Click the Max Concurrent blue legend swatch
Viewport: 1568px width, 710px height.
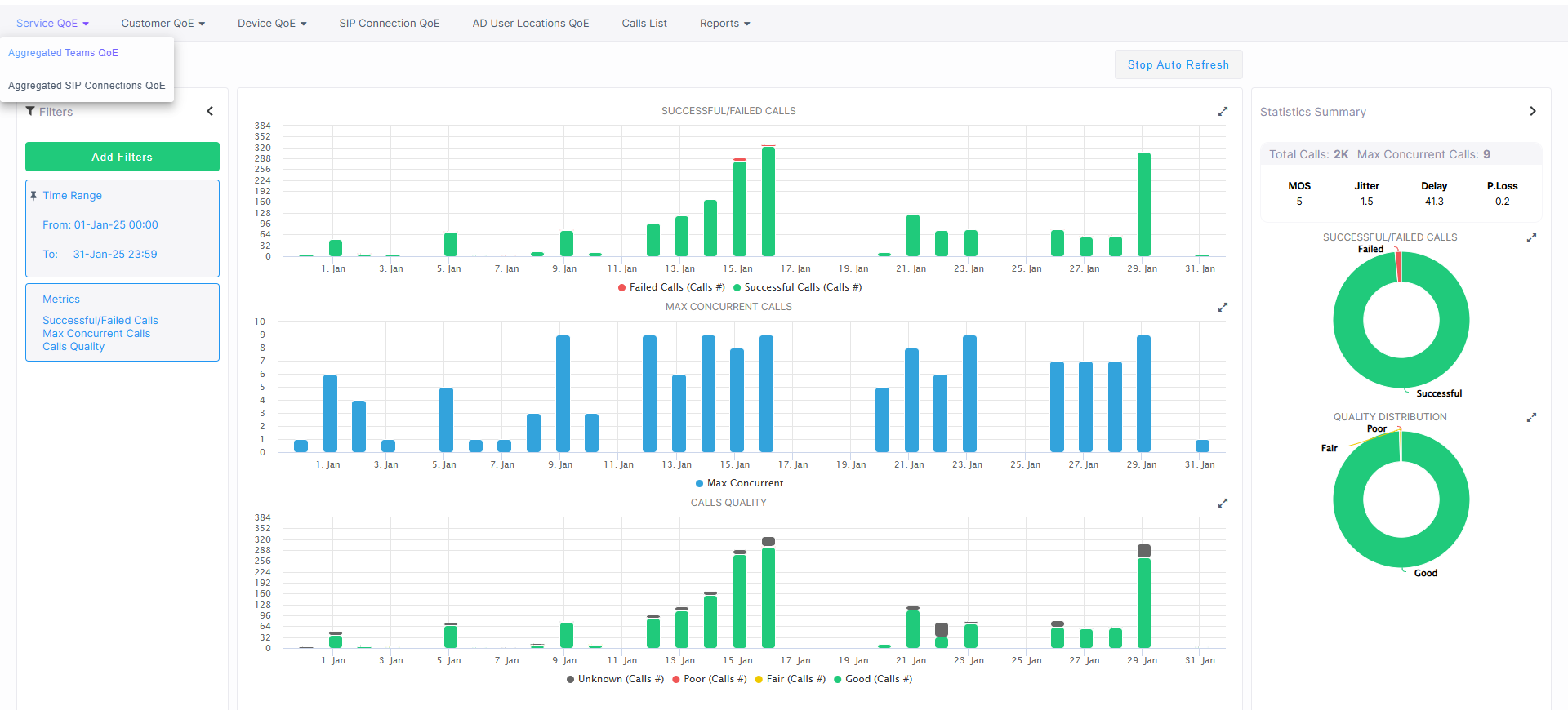tap(699, 483)
